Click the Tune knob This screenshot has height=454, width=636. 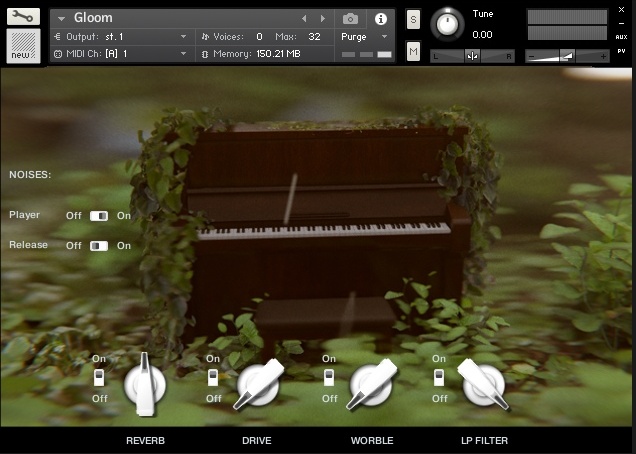tap(447, 23)
